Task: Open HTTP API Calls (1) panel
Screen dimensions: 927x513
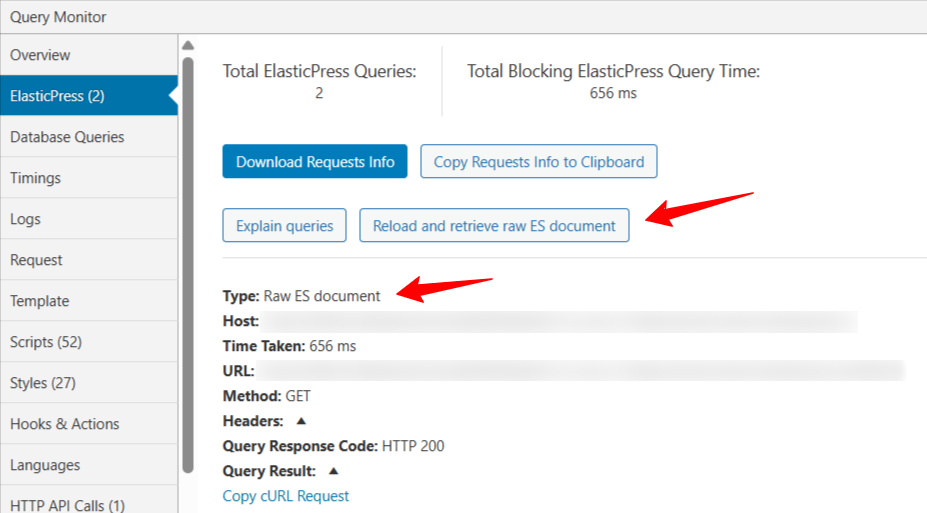Action: (67, 505)
